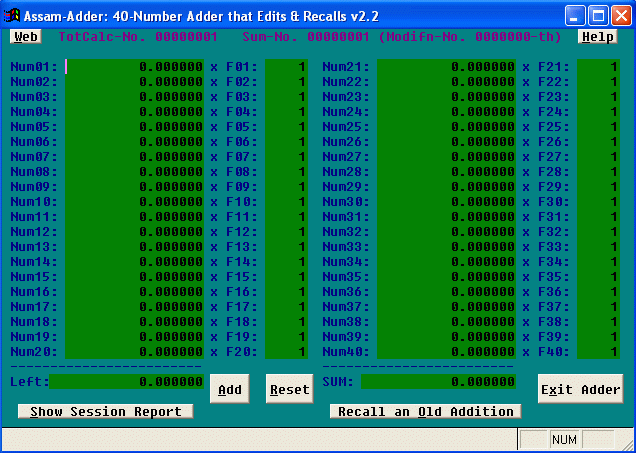Click the Sum-No. 00000001 text
This screenshot has height=453, width=636.
(x=306, y=37)
